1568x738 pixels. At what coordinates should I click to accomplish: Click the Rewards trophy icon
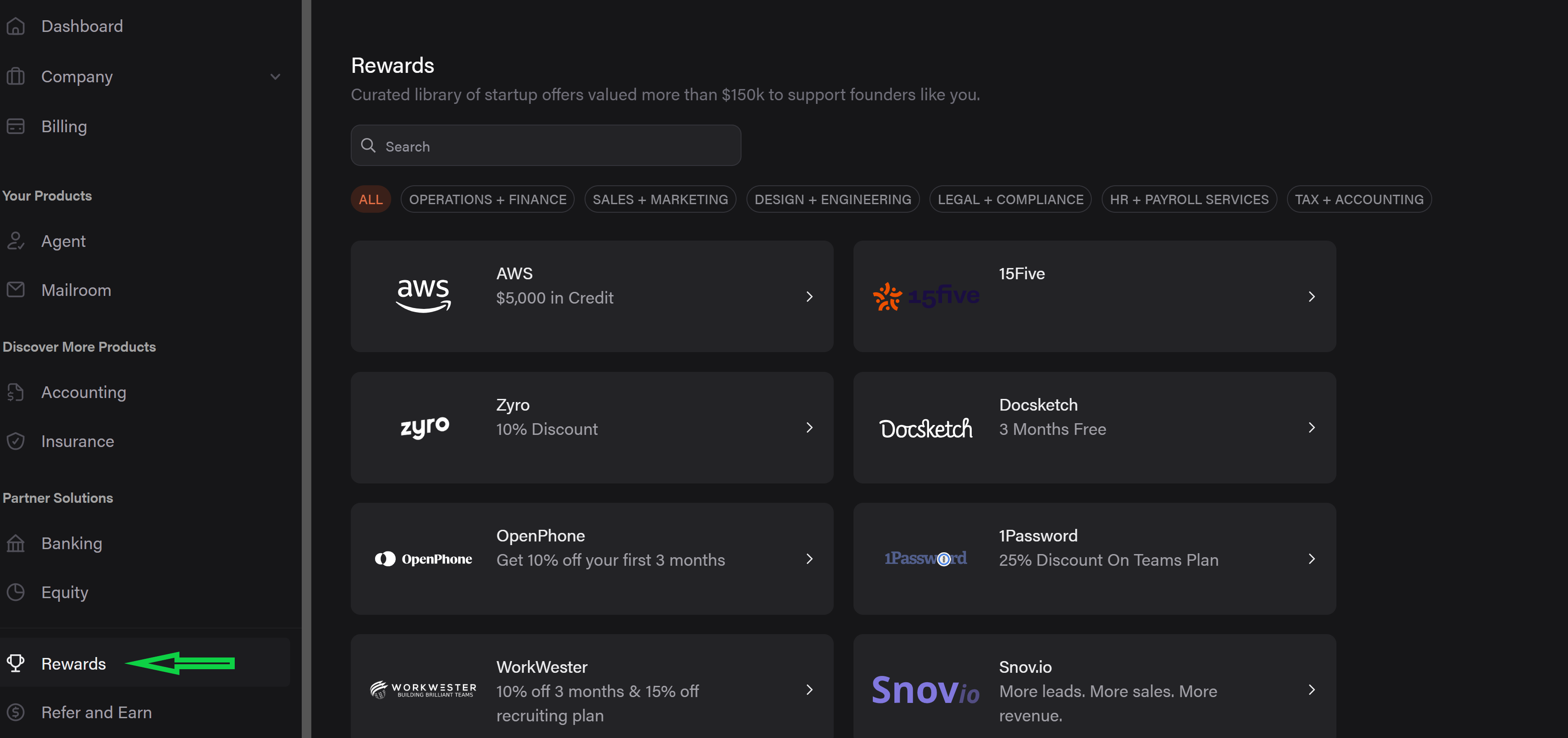[x=16, y=663]
